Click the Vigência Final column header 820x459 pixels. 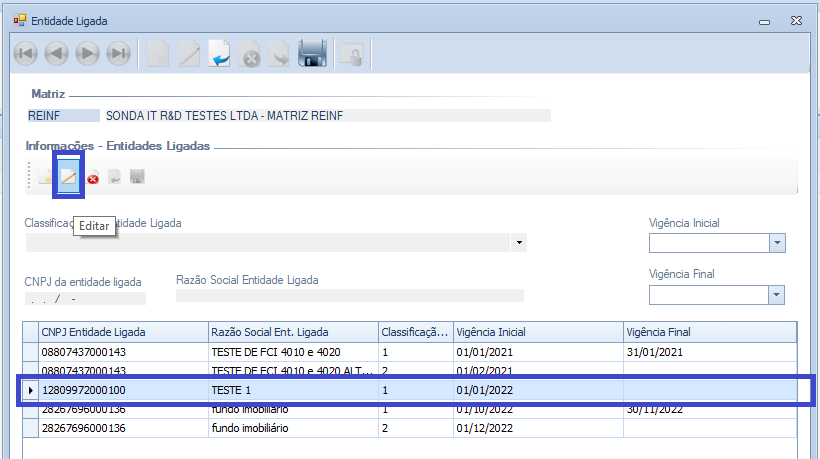(708, 332)
